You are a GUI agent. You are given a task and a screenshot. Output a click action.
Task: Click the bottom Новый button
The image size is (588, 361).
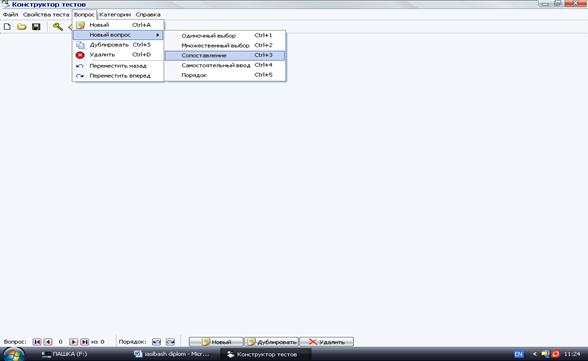point(216,342)
